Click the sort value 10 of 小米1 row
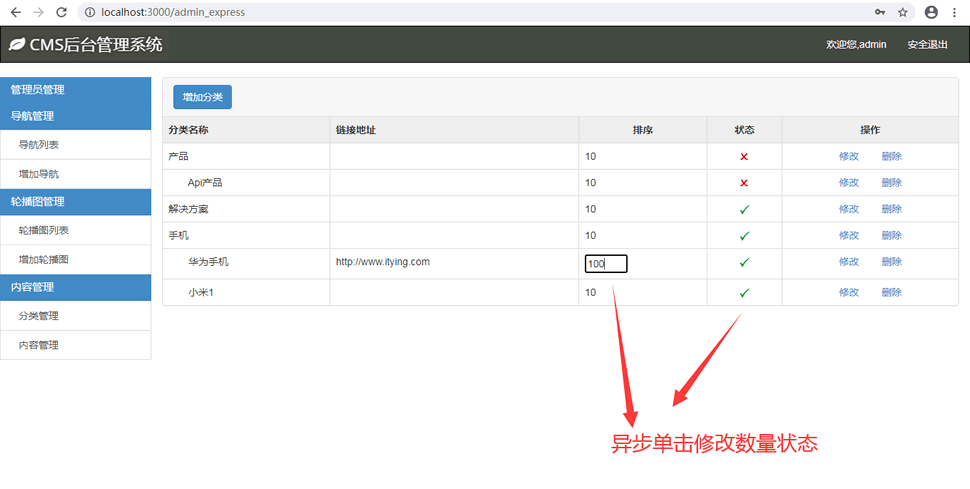Viewport: 970px width, 489px height. click(591, 292)
